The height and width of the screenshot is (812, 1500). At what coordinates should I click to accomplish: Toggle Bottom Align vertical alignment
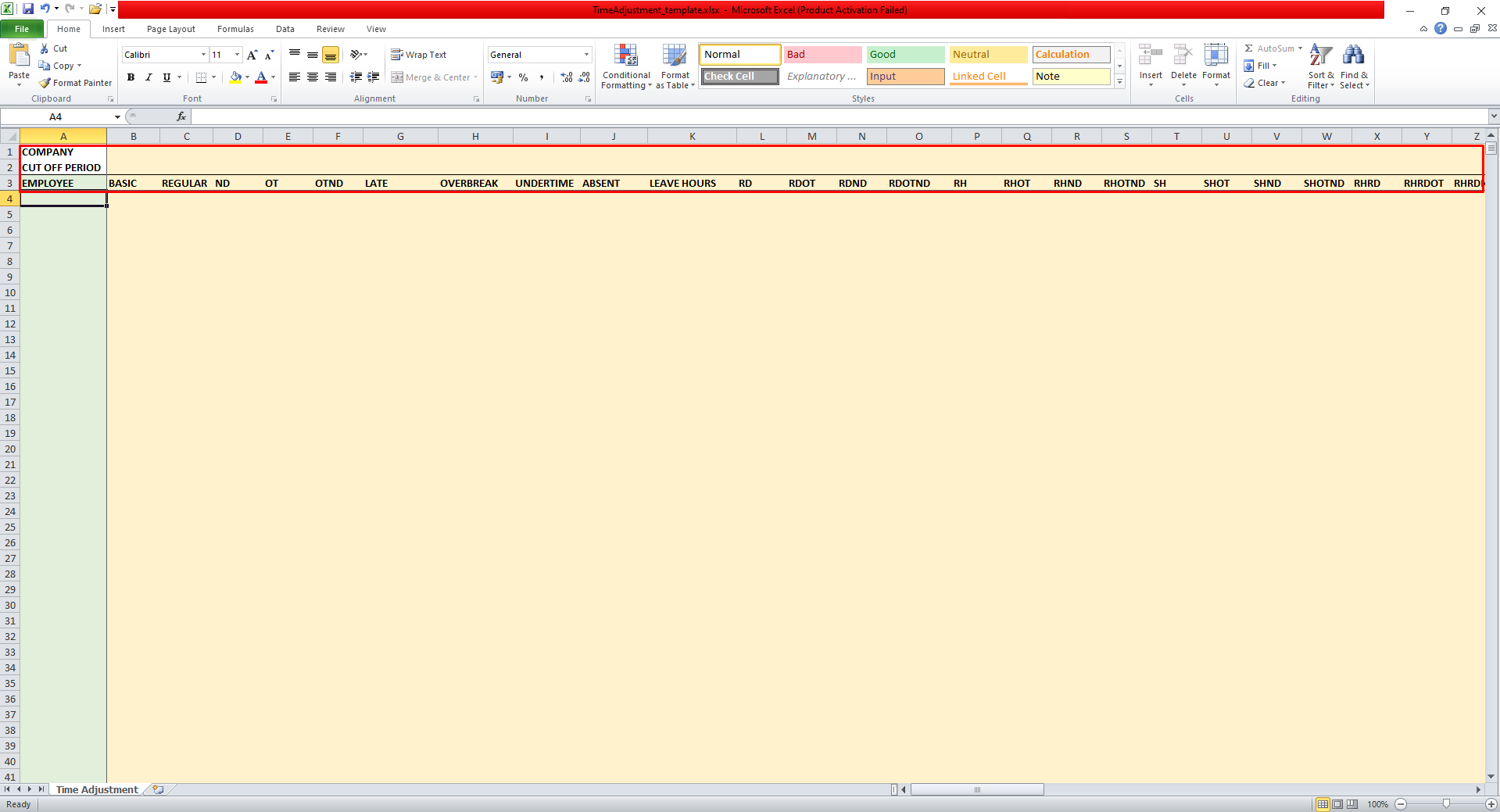(331, 55)
